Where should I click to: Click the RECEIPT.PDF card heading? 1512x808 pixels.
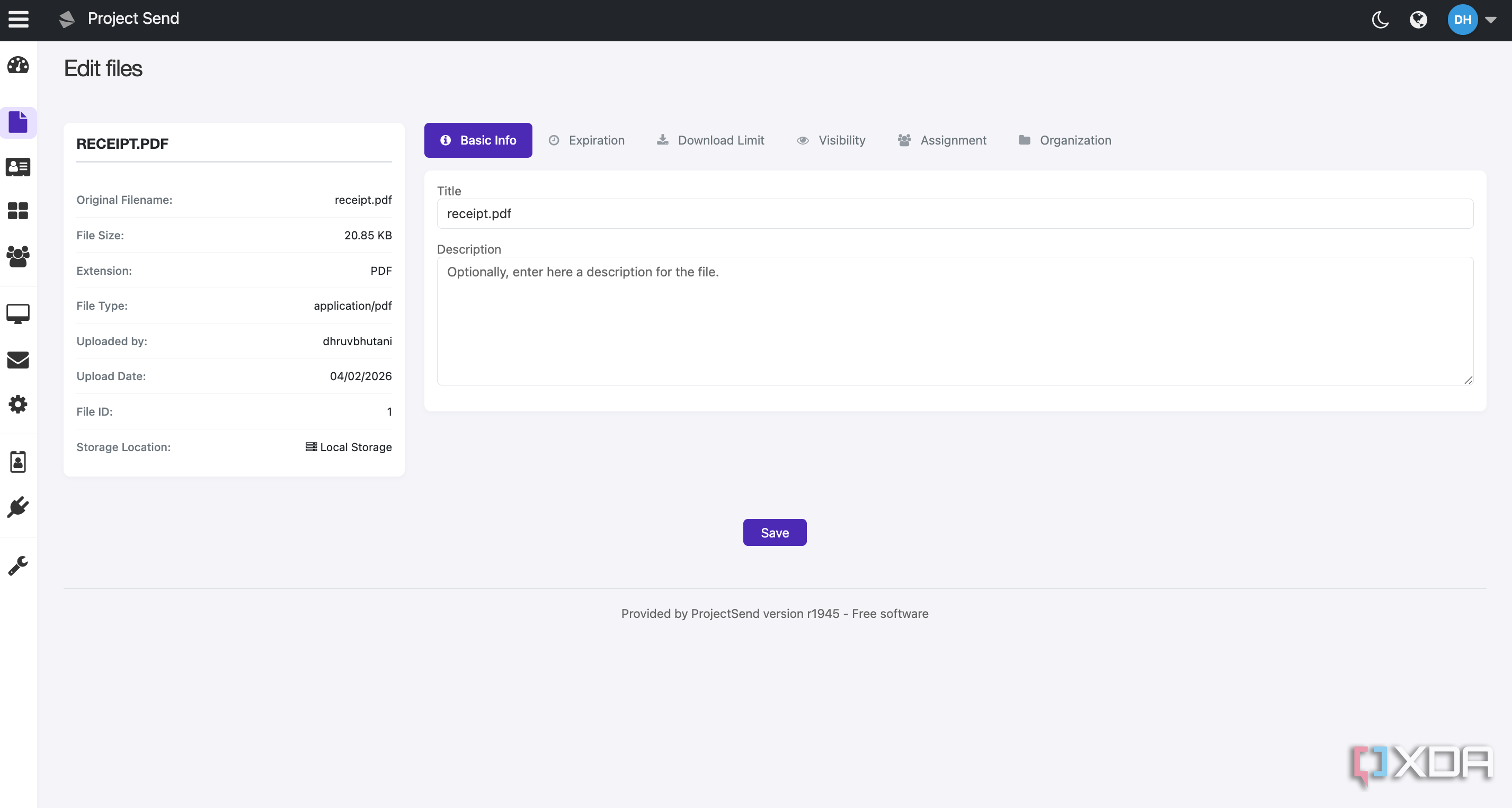click(x=123, y=144)
